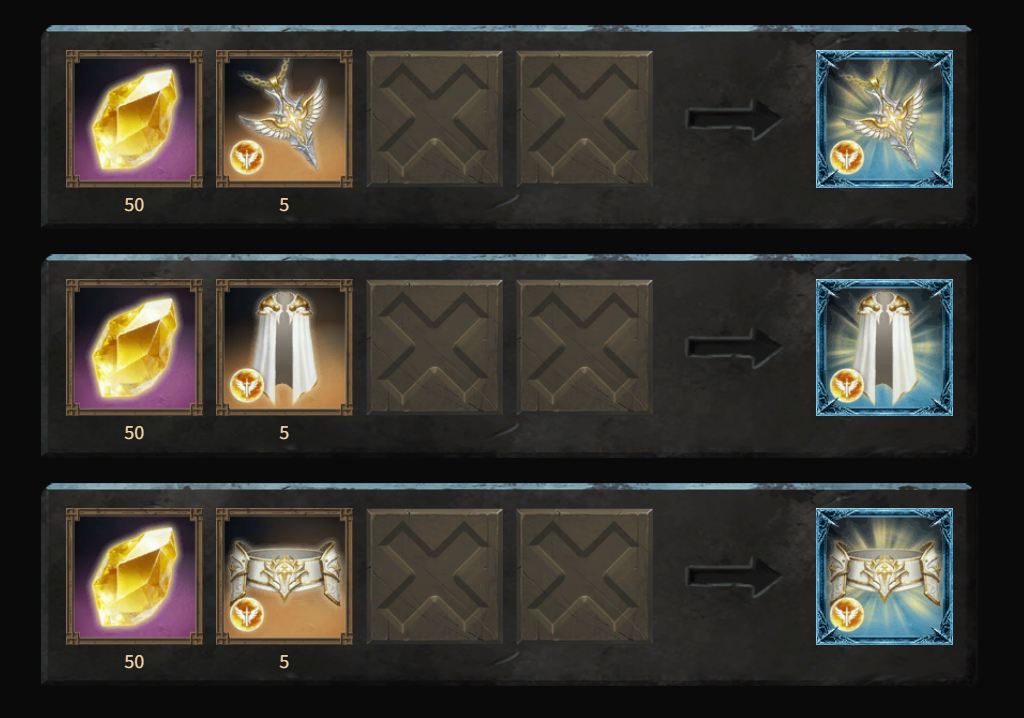
Task: Click the third empty slot in the belt recipe
Action: pyautogui.click(x=435, y=576)
